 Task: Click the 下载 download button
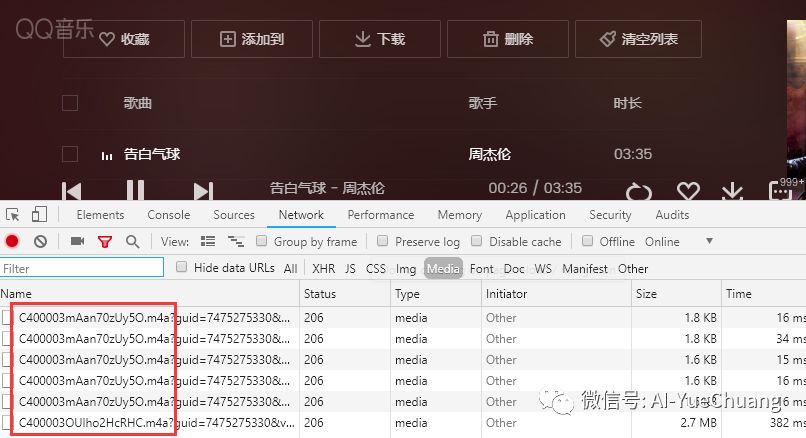point(380,39)
